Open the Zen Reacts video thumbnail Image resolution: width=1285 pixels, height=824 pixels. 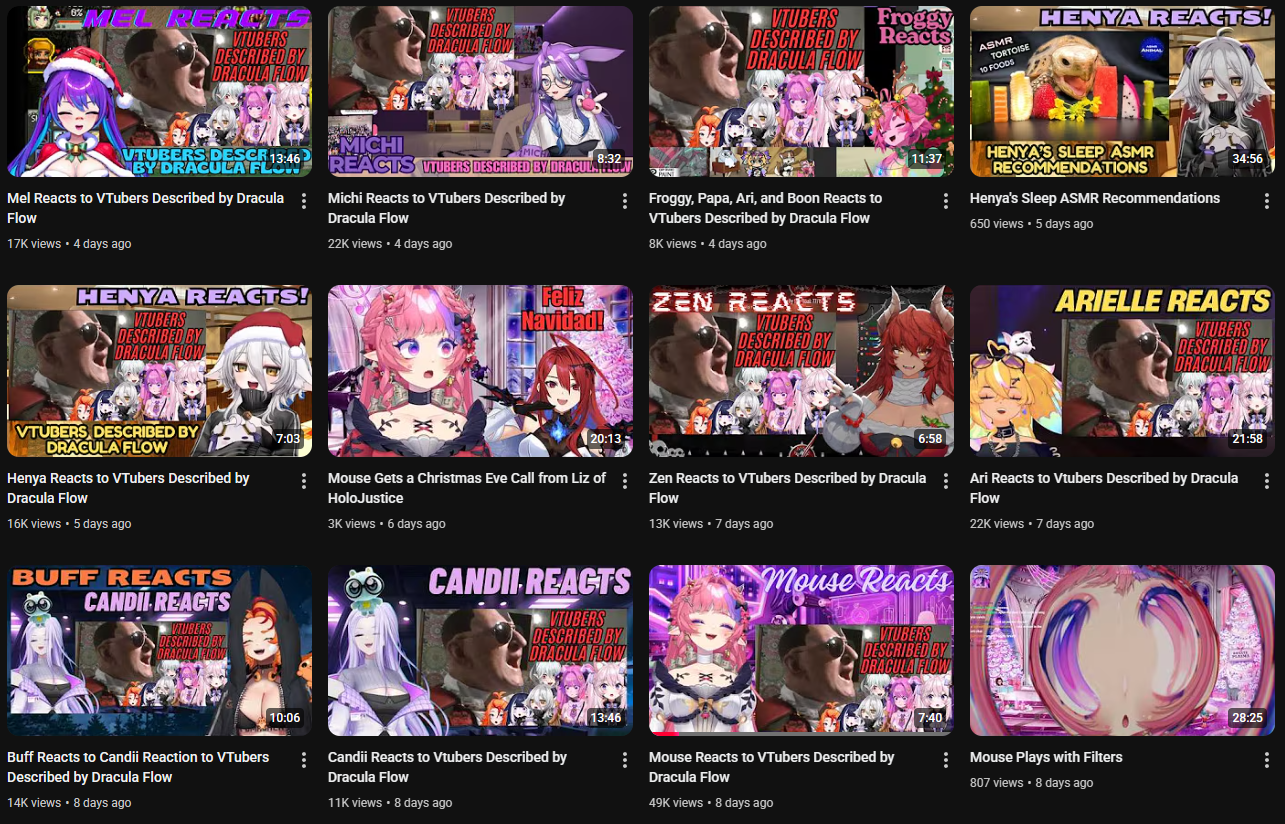(801, 371)
